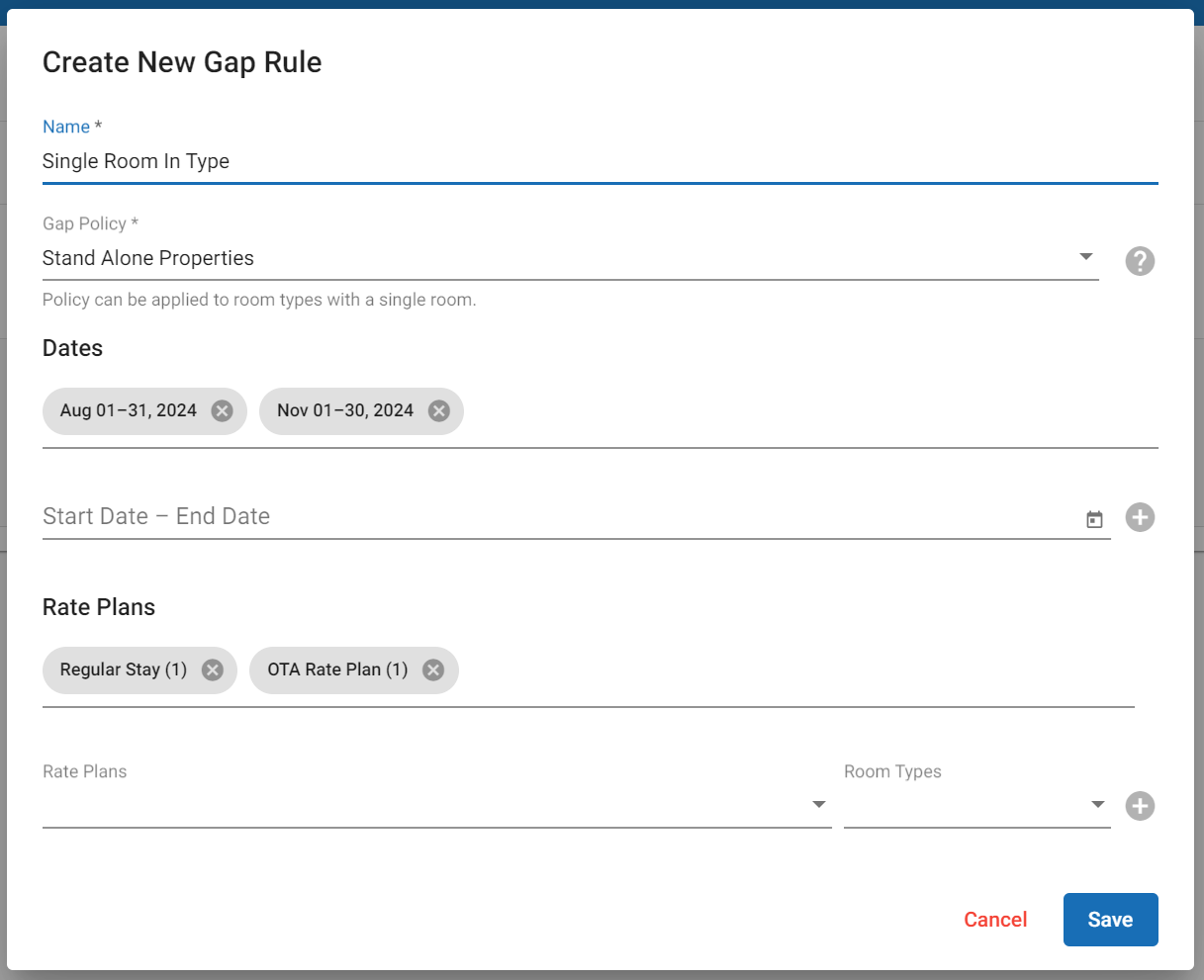The height and width of the screenshot is (980, 1204).
Task: Select the Nov 01–30, 2024 chip label
Action: [x=345, y=410]
